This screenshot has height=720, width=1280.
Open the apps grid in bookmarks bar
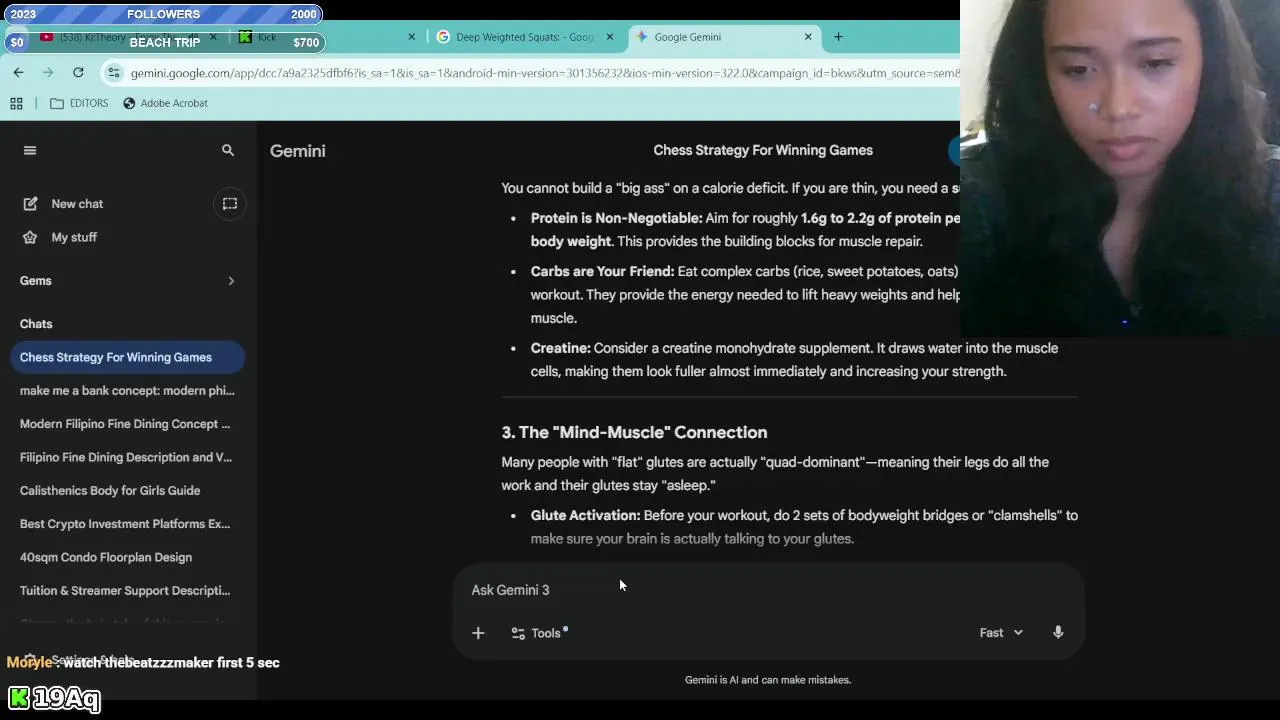point(16,103)
